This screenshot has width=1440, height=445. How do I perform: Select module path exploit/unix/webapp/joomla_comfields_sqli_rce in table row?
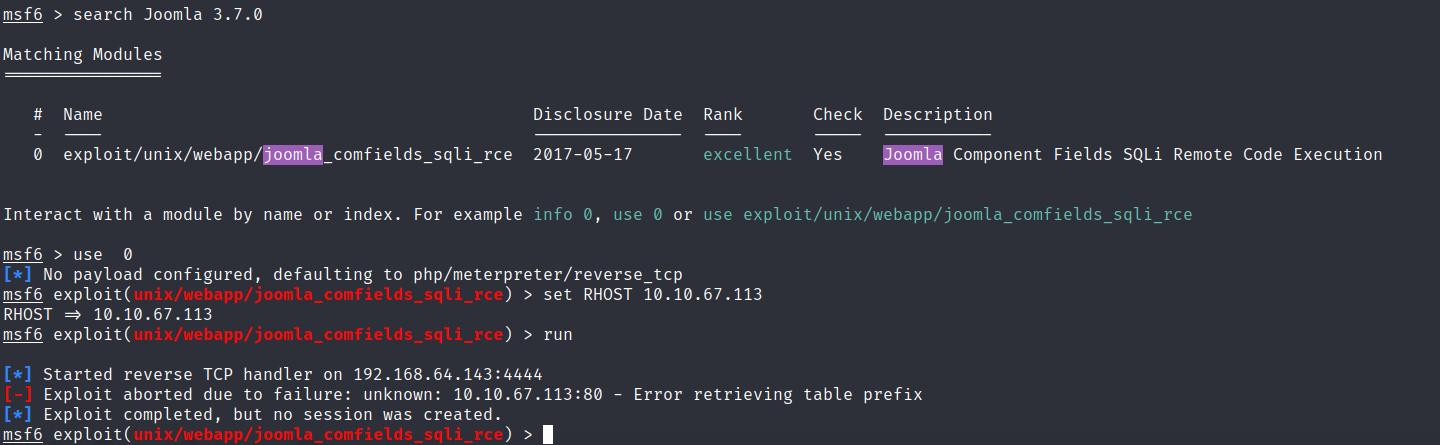(288, 155)
